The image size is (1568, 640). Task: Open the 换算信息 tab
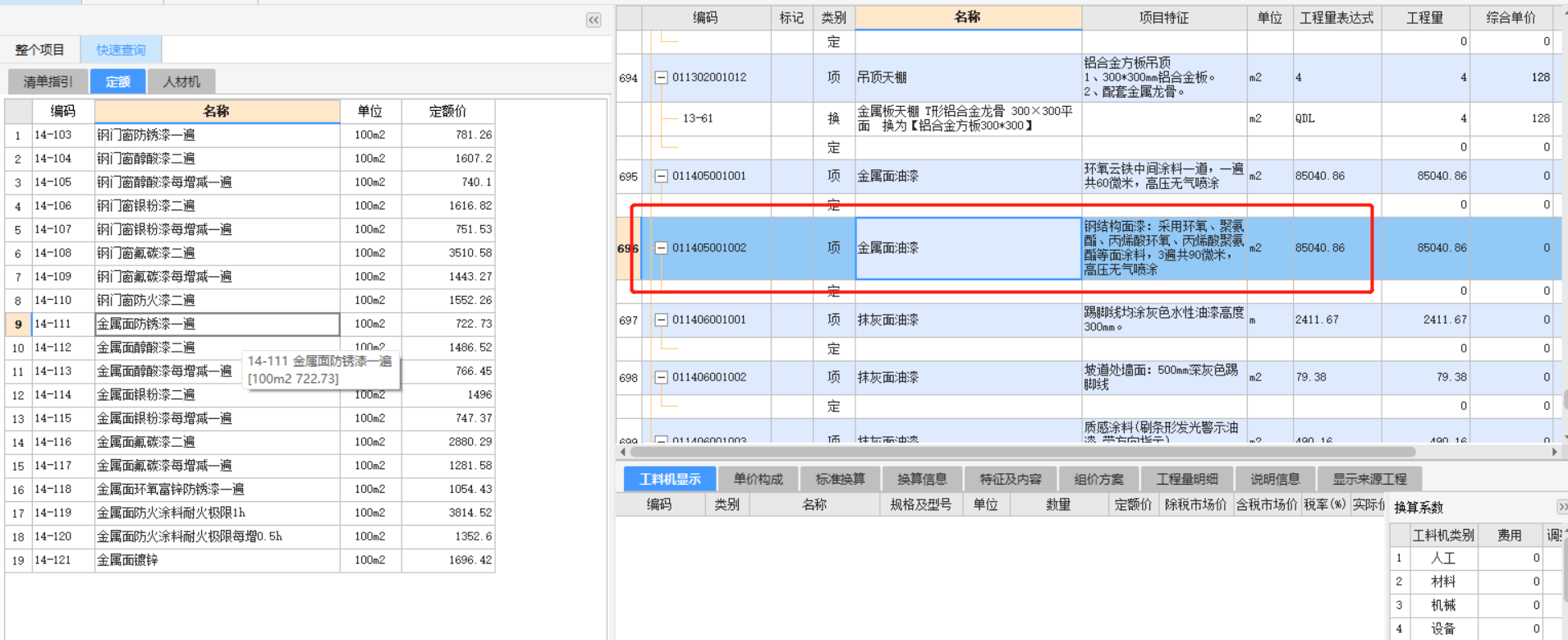[x=922, y=479]
